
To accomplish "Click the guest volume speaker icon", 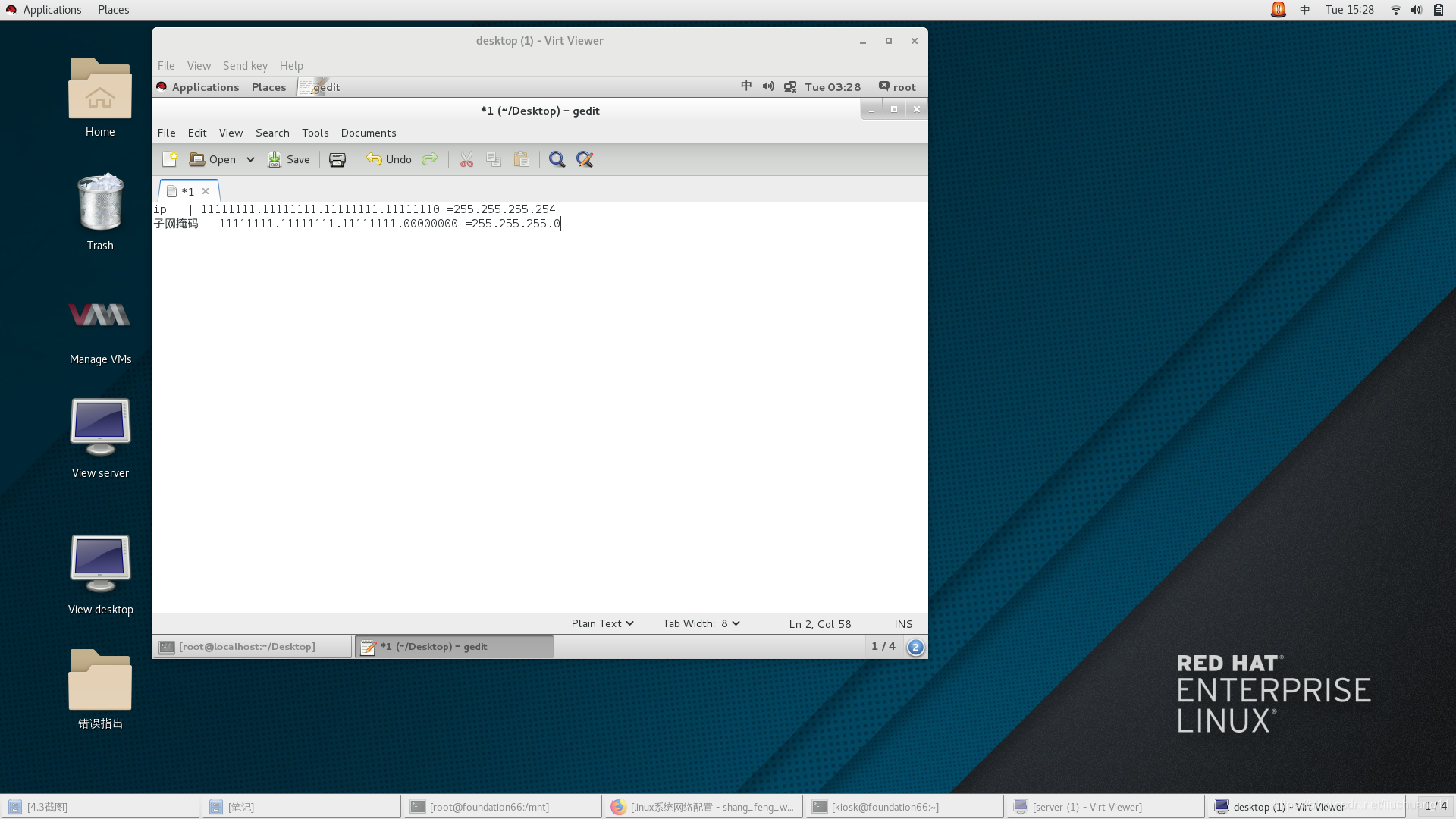I will coord(768,86).
